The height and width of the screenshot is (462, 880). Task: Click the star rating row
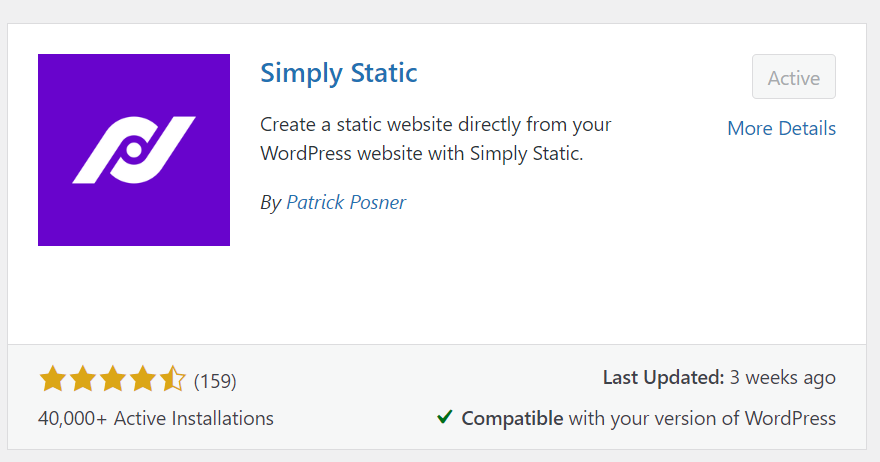(112, 378)
